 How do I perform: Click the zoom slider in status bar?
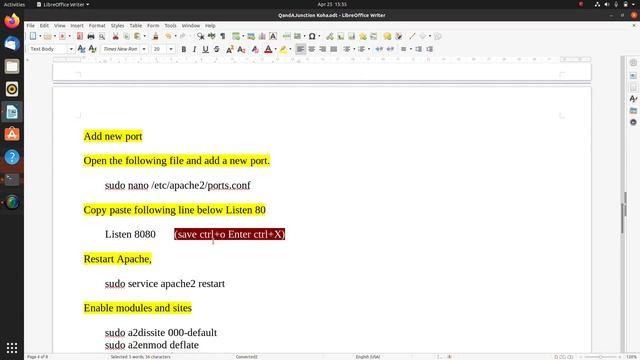tap(600, 357)
